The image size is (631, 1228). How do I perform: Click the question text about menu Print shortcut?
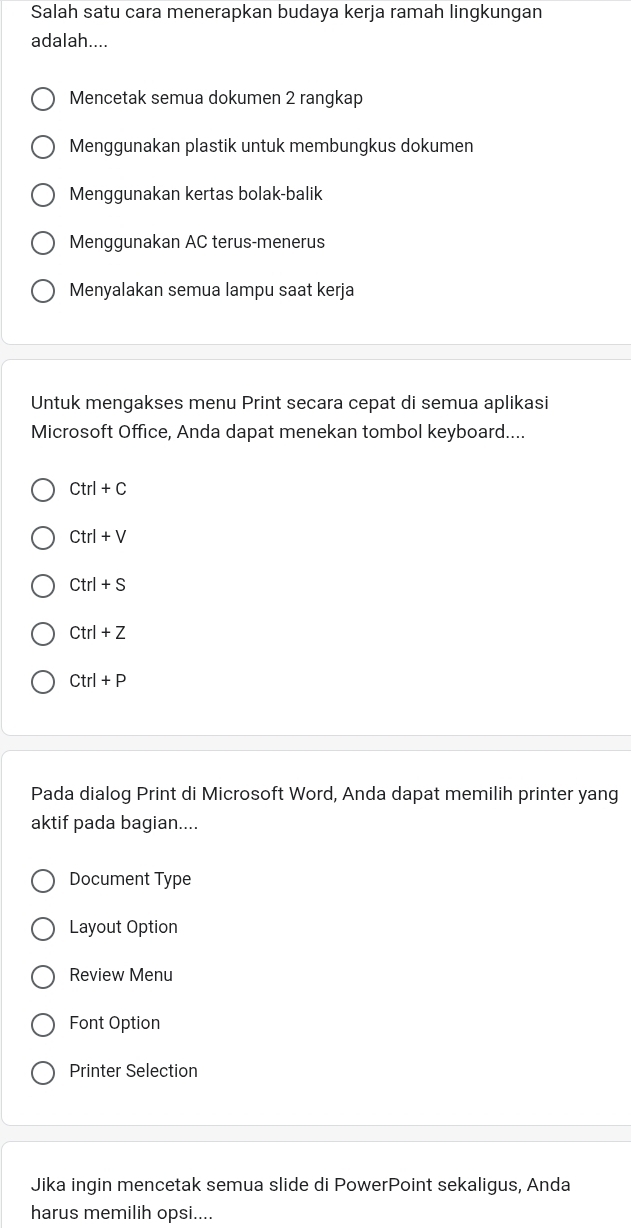[x=289, y=418]
